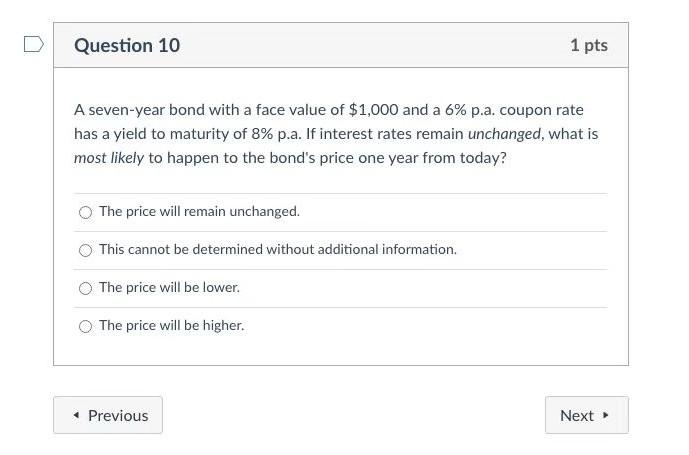Go back using the Previous button
The width and height of the screenshot is (689, 455).
click(x=108, y=415)
